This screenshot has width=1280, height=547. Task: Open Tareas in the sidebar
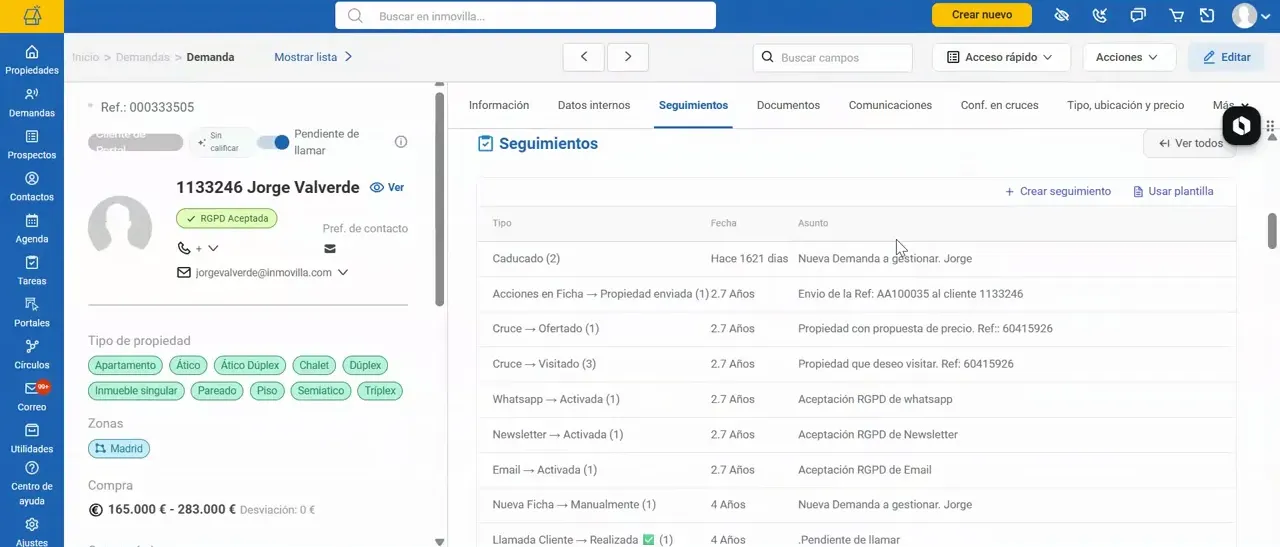tap(32, 270)
